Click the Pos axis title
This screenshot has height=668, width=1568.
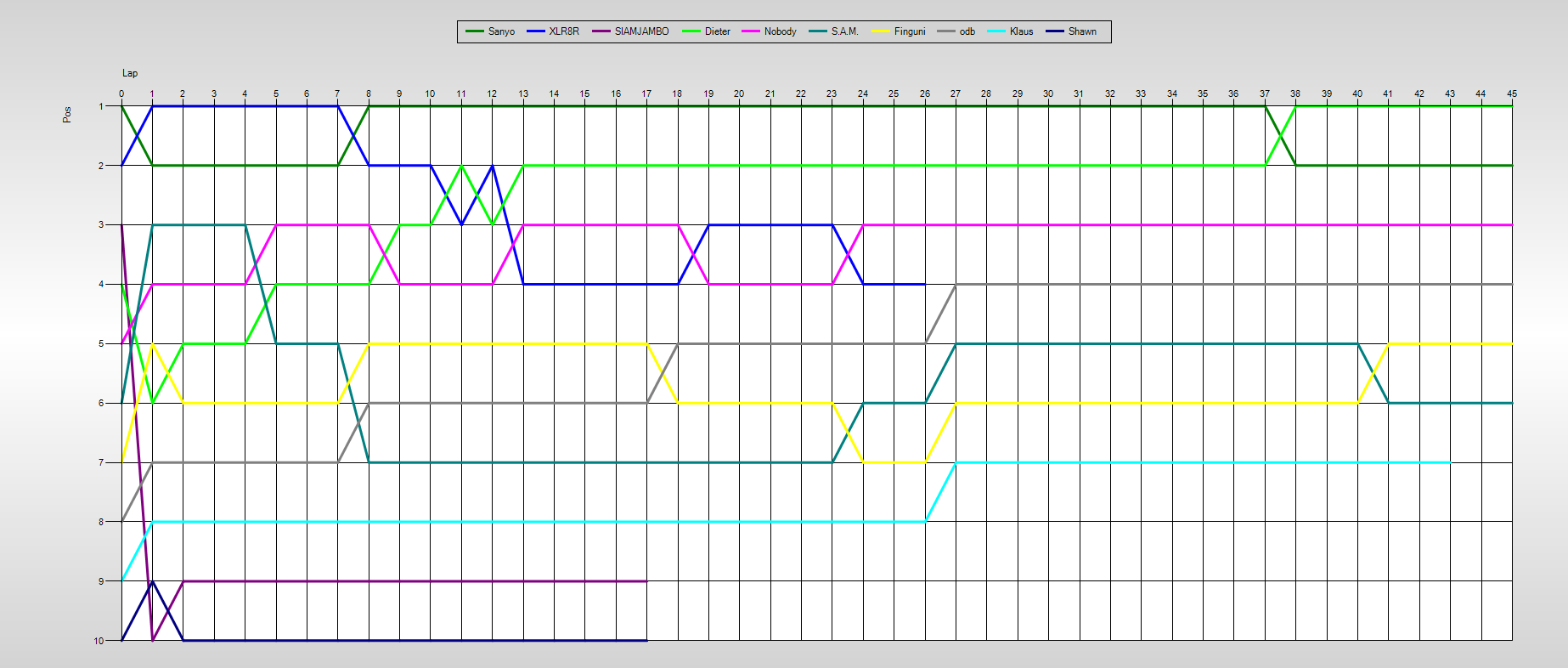coord(67,115)
